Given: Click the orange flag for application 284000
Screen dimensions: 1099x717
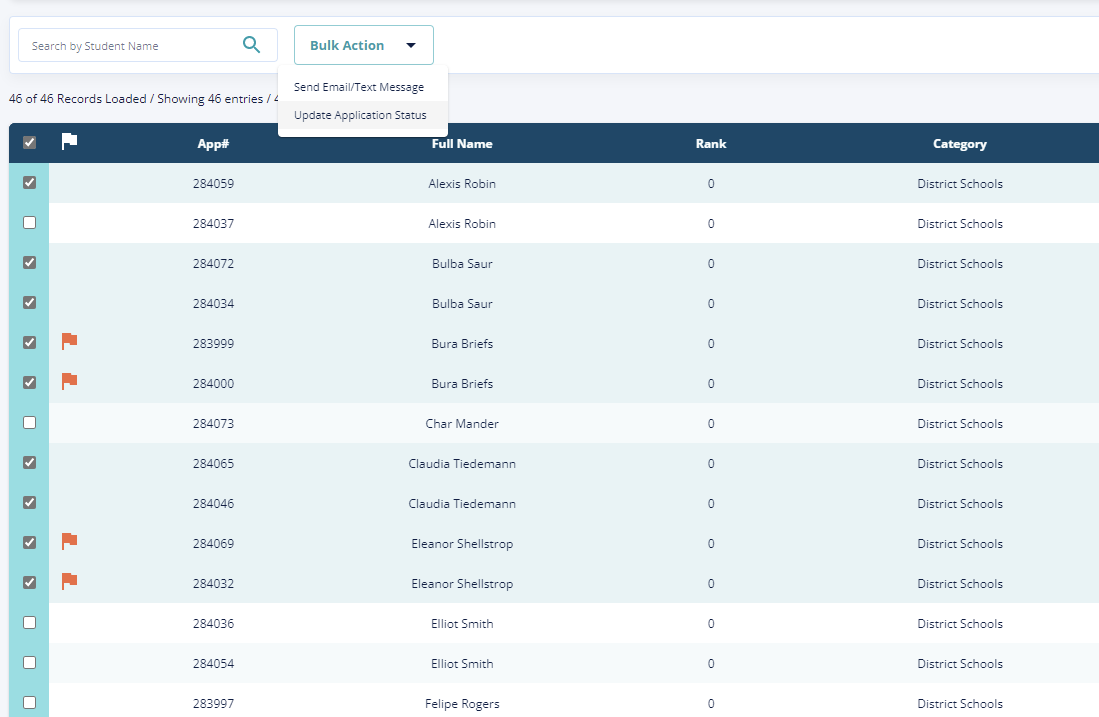Looking at the screenshot, I should click(69, 382).
